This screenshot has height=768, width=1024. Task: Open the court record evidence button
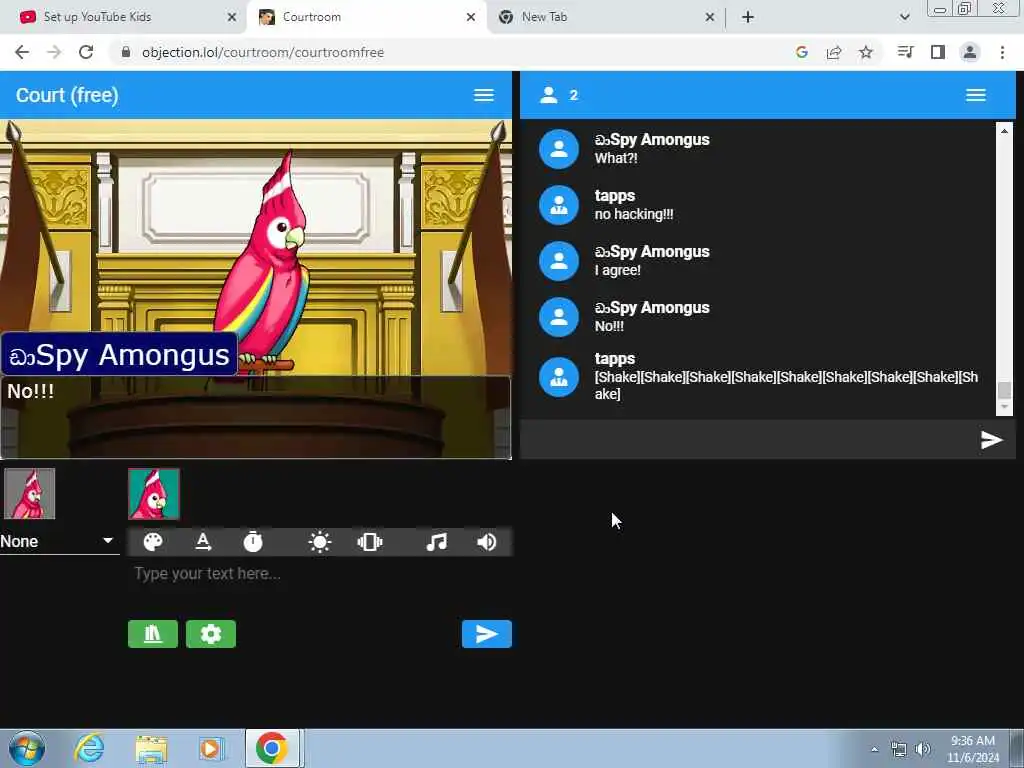pyautogui.click(x=153, y=634)
